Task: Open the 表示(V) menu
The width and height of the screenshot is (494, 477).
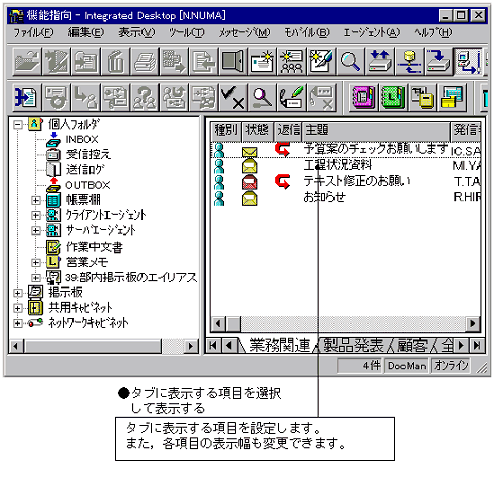Action: pos(137,33)
